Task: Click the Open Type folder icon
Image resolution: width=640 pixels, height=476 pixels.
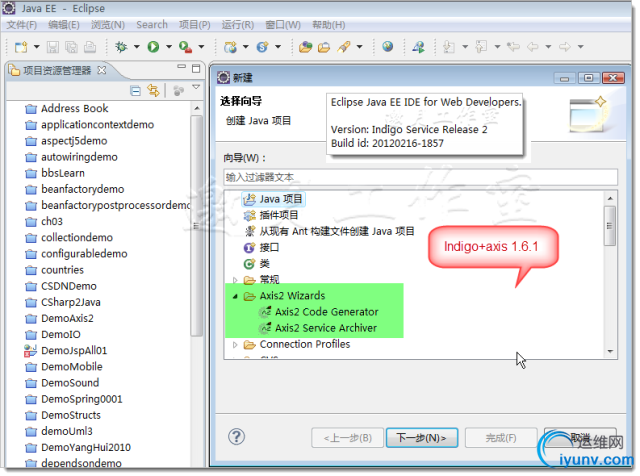Action: coord(305,47)
